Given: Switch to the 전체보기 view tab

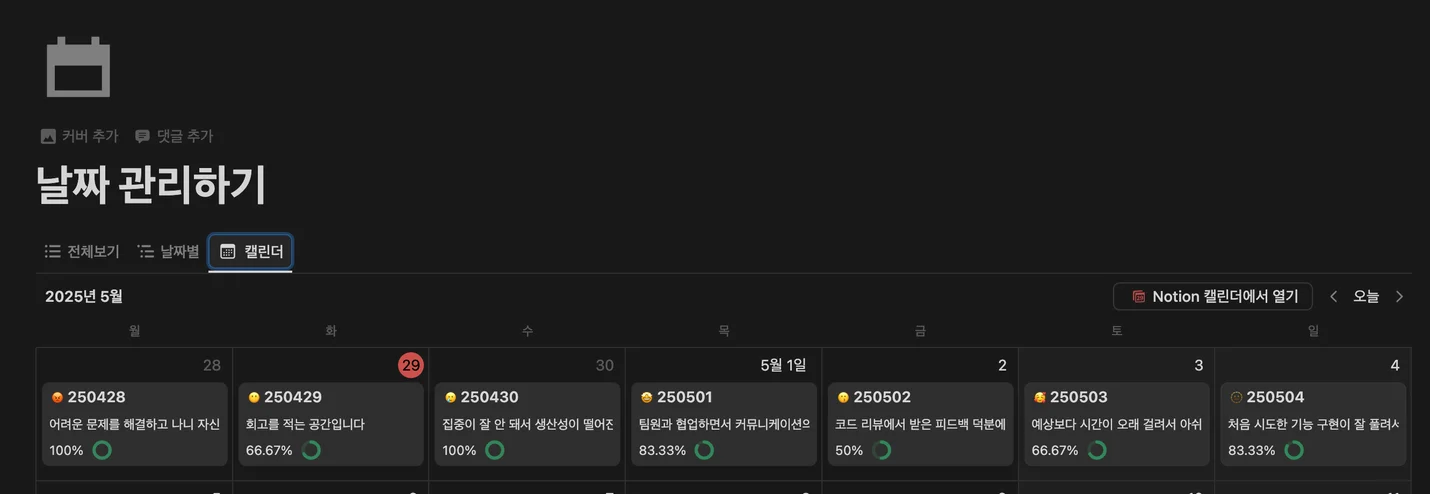Looking at the screenshot, I should click(x=82, y=251).
